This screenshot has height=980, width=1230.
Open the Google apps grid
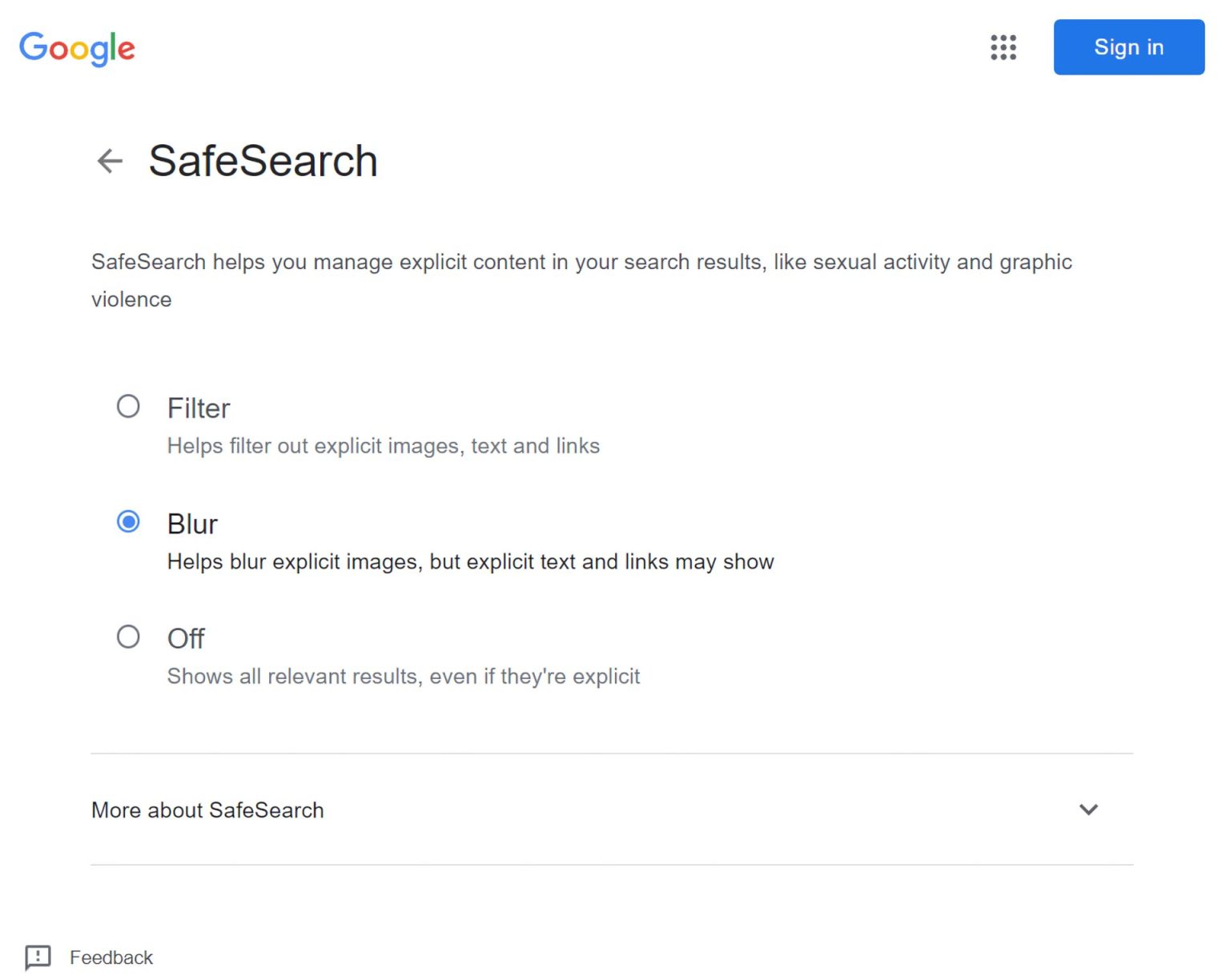1003,47
